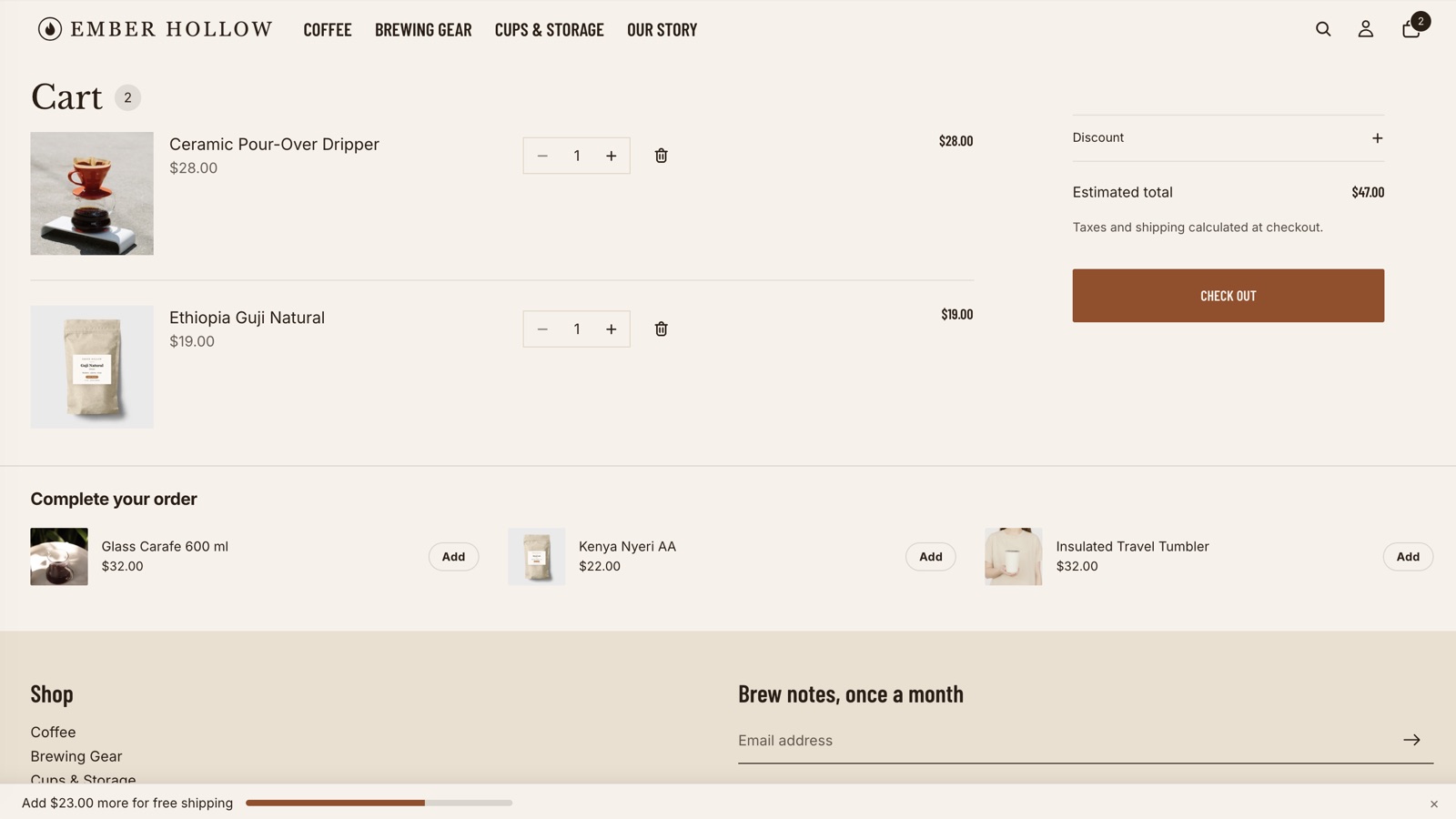The image size is (1456, 819).
Task: Open the shopping bag cart icon
Action: pyautogui.click(x=1411, y=29)
